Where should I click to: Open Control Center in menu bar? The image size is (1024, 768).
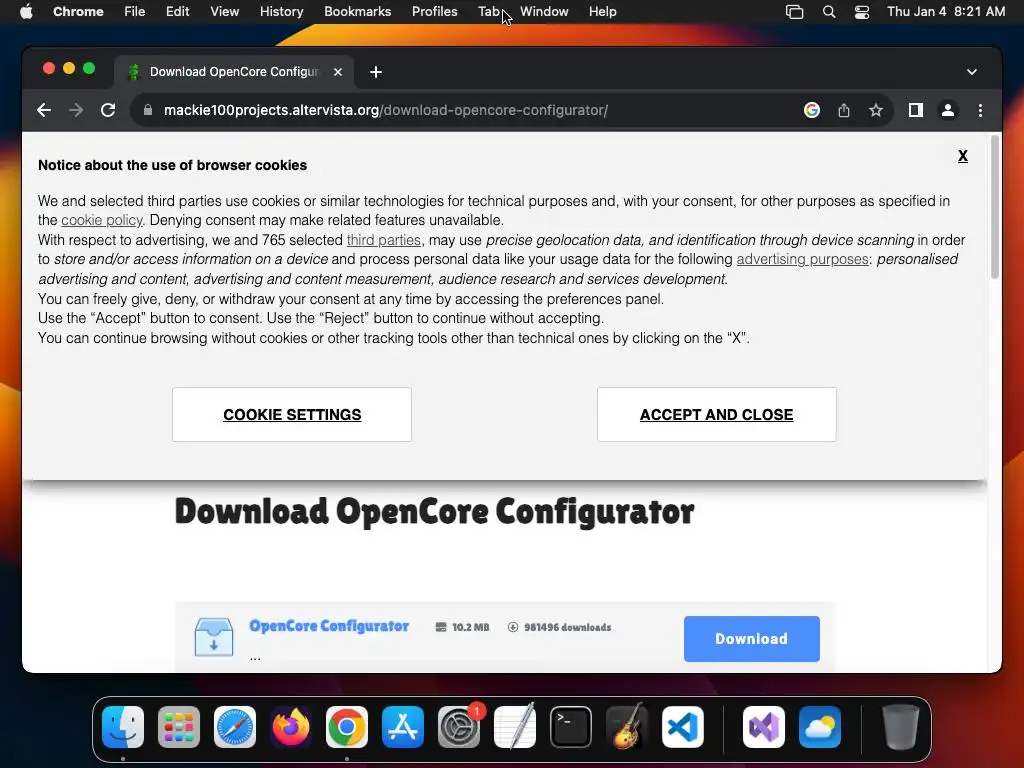point(861,12)
